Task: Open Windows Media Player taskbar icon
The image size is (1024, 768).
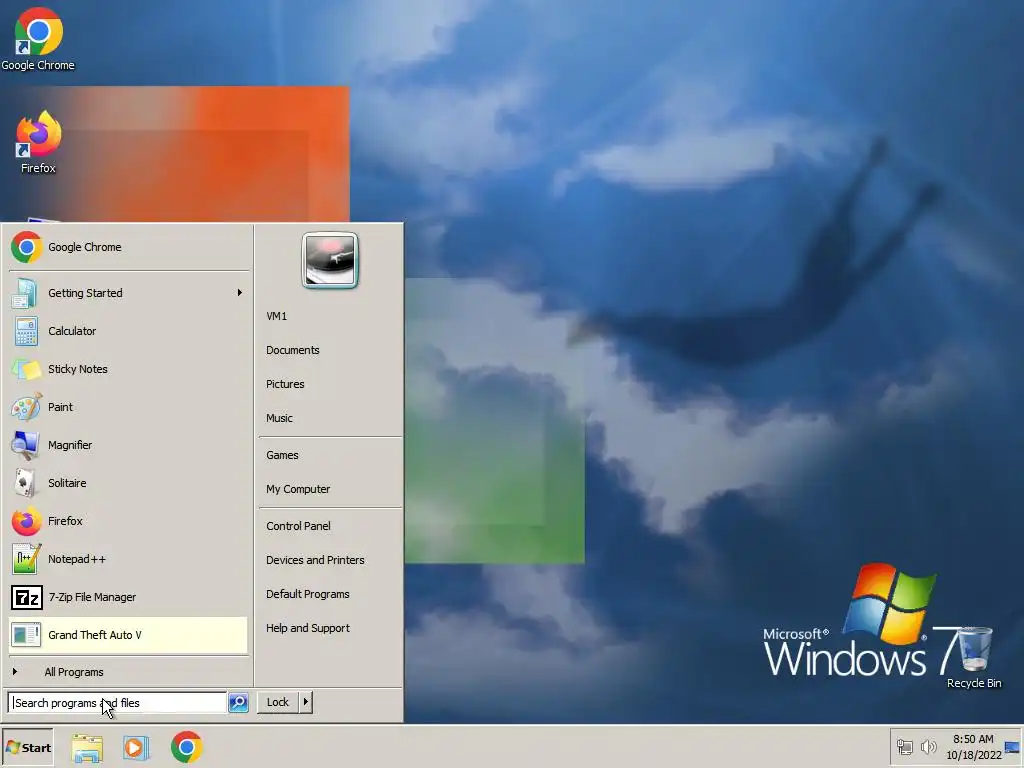Action: point(136,747)
